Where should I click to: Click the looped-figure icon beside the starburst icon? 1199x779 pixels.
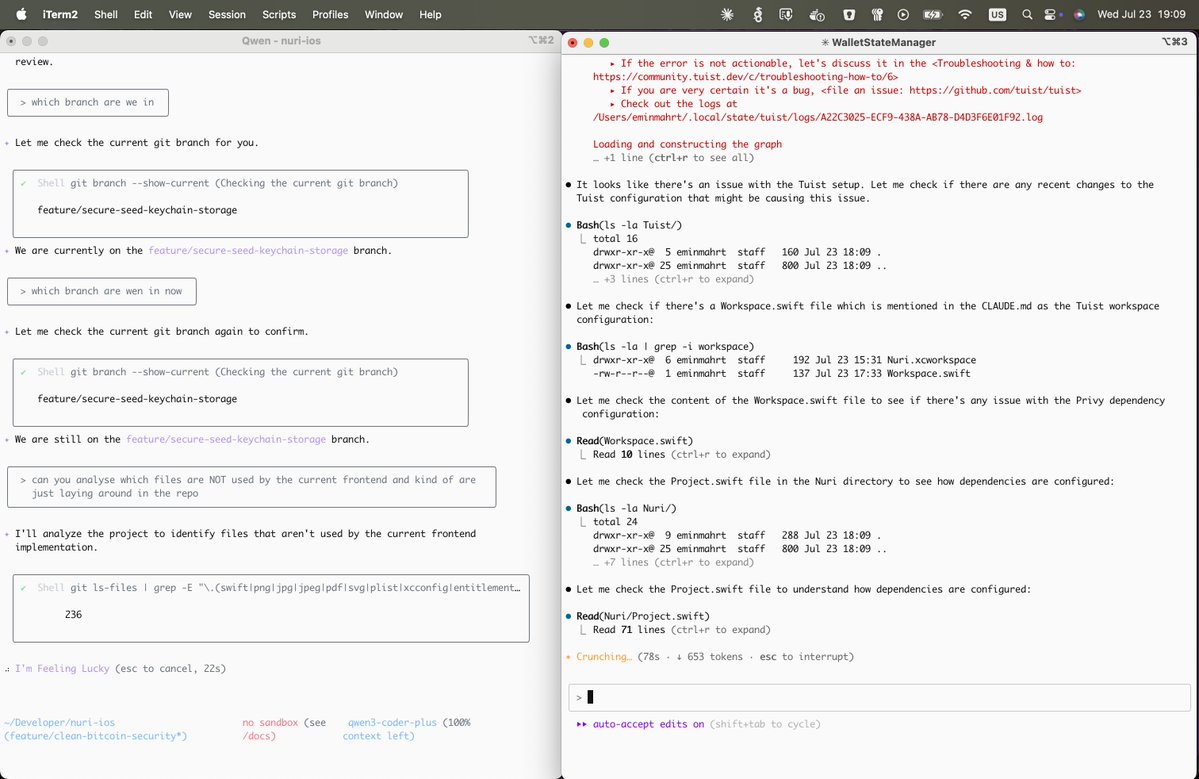(757, 14)
